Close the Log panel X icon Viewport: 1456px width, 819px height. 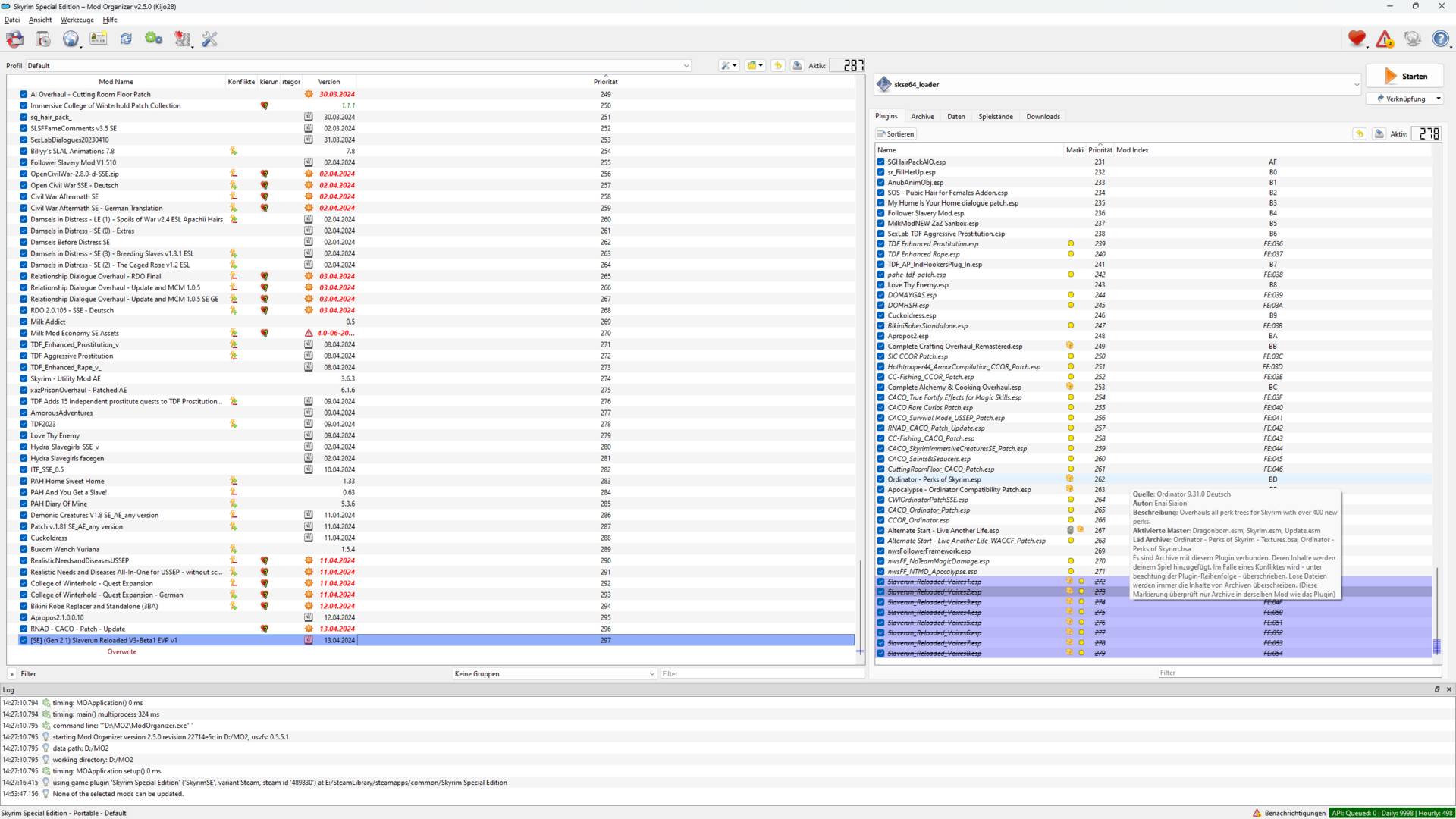1448,689
